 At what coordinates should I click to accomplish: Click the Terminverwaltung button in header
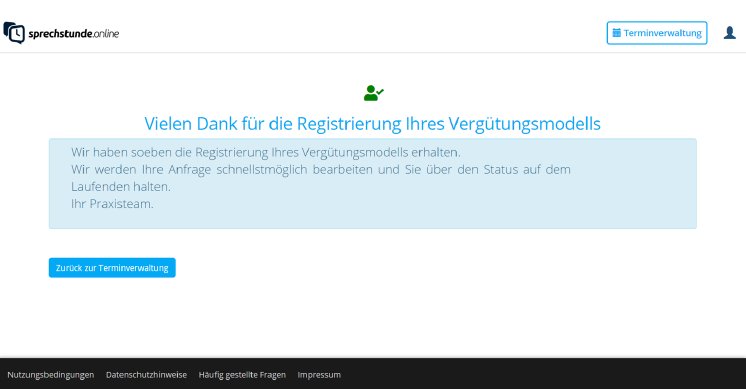tap(657, 33)
